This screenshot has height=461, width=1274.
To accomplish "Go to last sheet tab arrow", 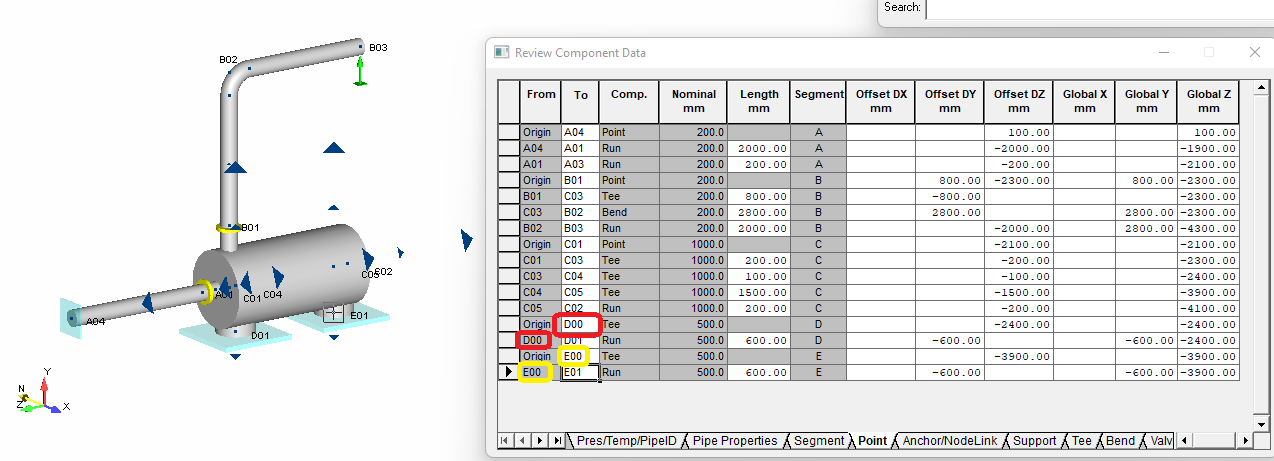I will (x=557, y=440).
